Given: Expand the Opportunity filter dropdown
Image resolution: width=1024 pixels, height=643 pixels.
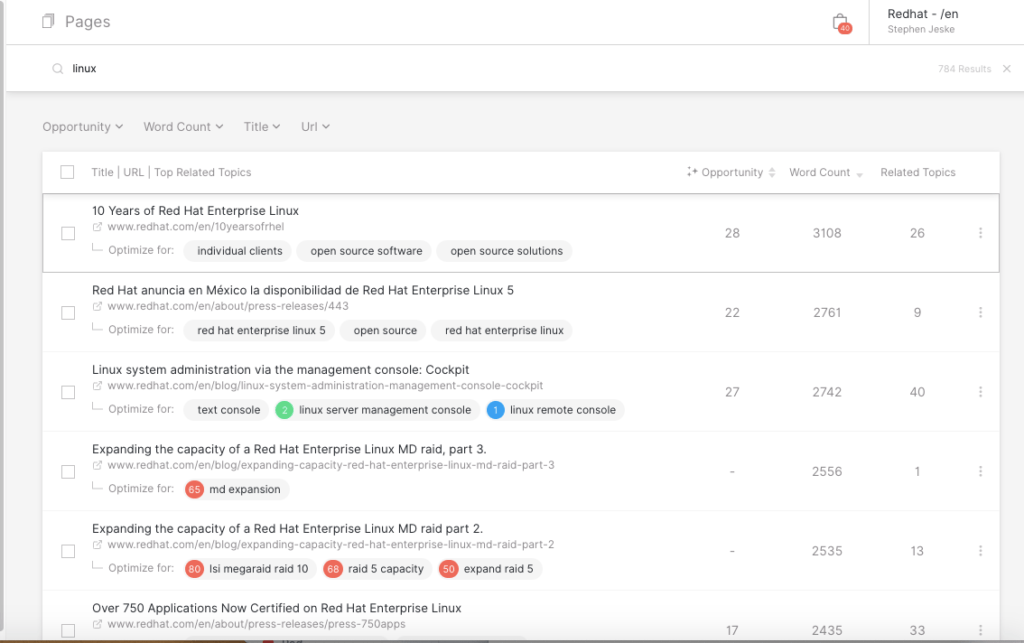Looking at the screenshot, I should [x=82, y=127].
